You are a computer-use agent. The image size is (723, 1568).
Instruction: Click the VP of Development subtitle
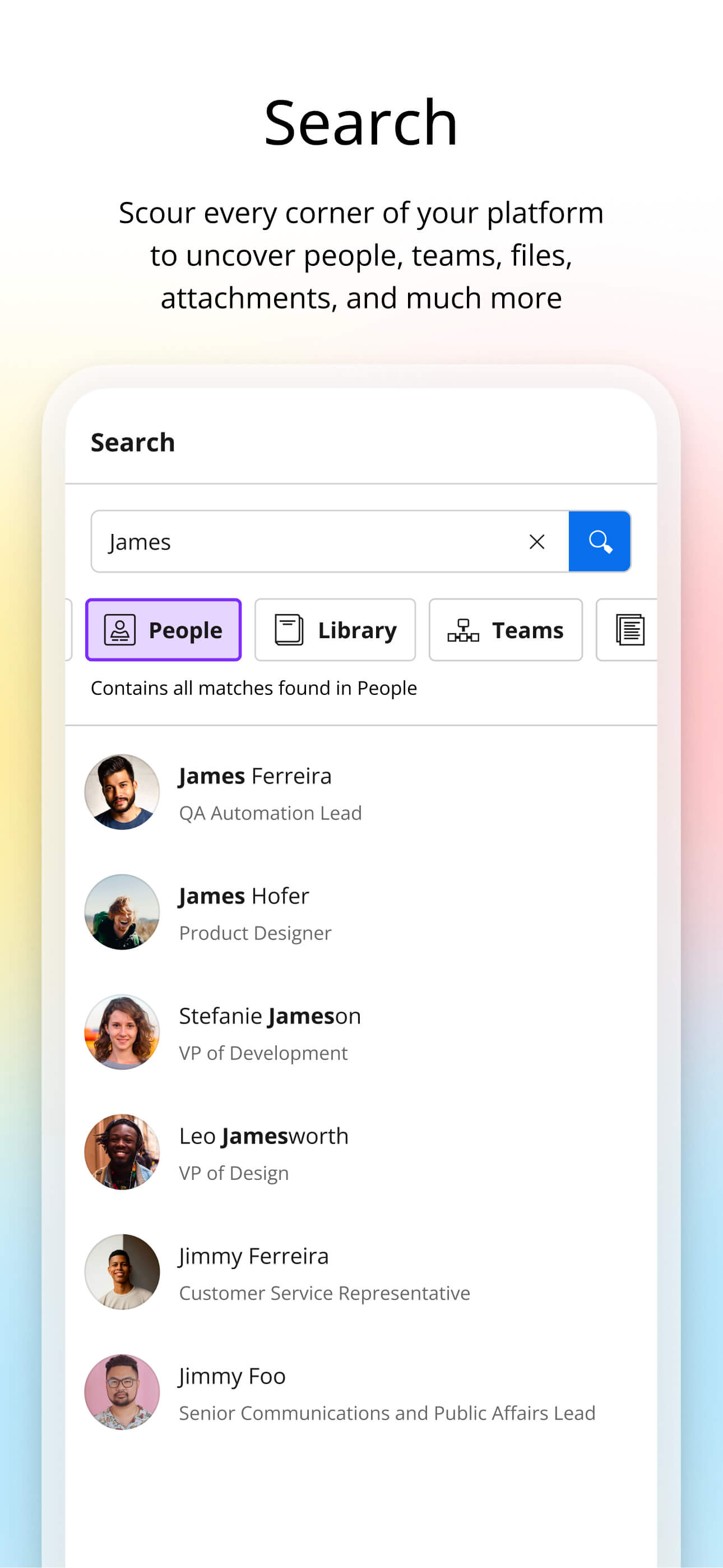click(263, 1053)
